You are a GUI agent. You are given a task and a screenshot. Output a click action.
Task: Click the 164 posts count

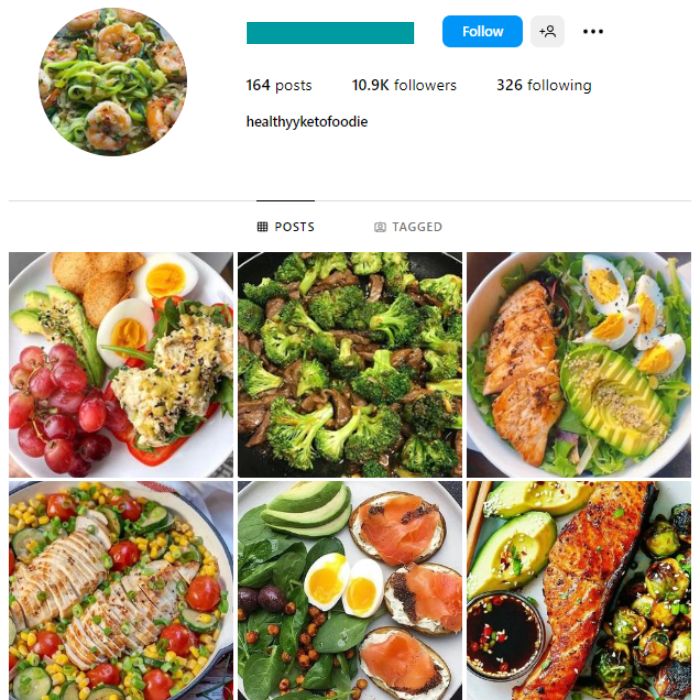[x=279, y=85]
